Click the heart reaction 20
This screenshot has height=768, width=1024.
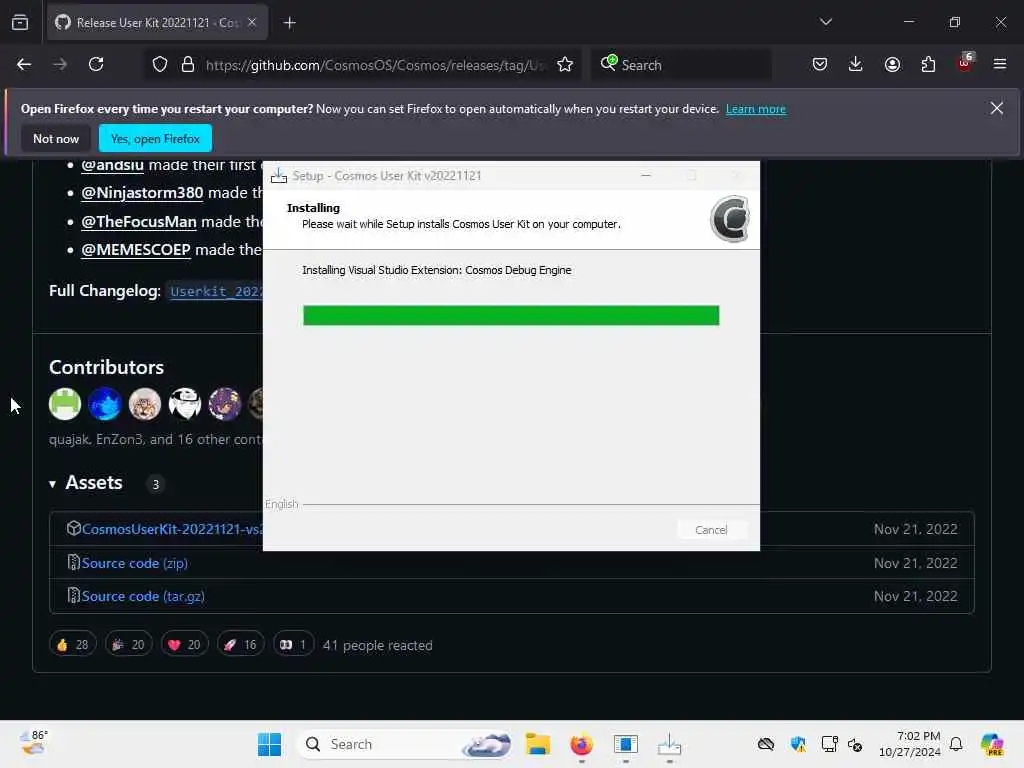[x=185, y=645]
